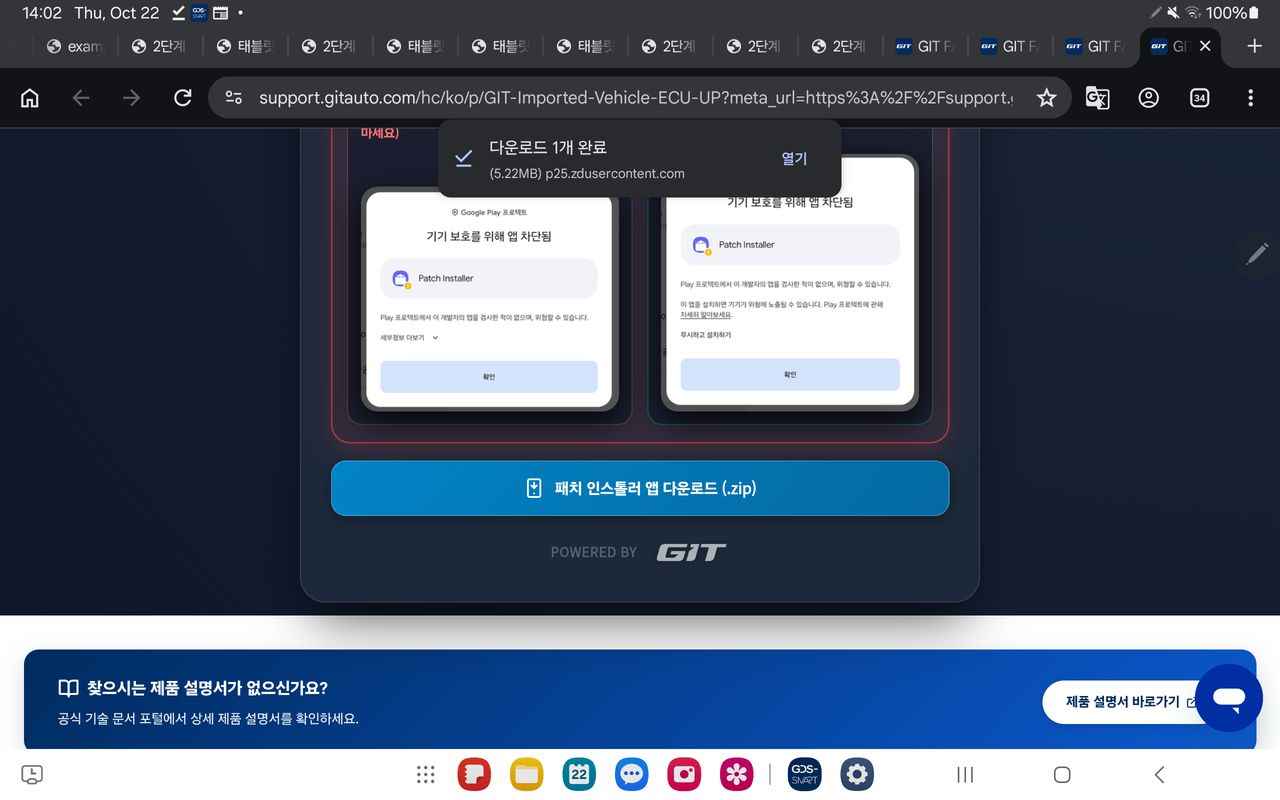Open the Calendar app showing 22
The image size is (1280, 800).
click(579, 774)
